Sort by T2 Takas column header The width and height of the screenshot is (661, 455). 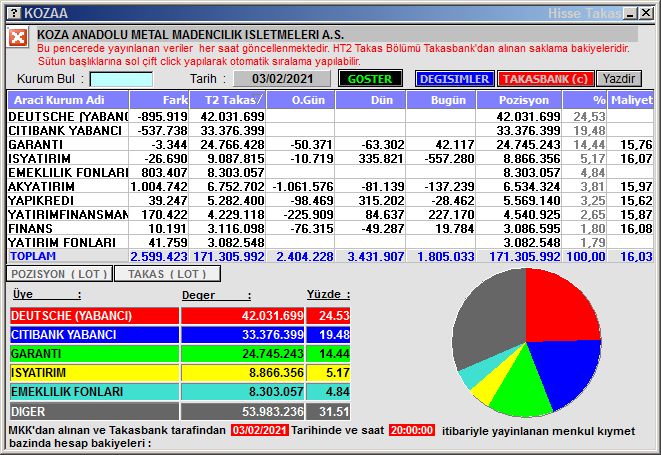(228, 100)
